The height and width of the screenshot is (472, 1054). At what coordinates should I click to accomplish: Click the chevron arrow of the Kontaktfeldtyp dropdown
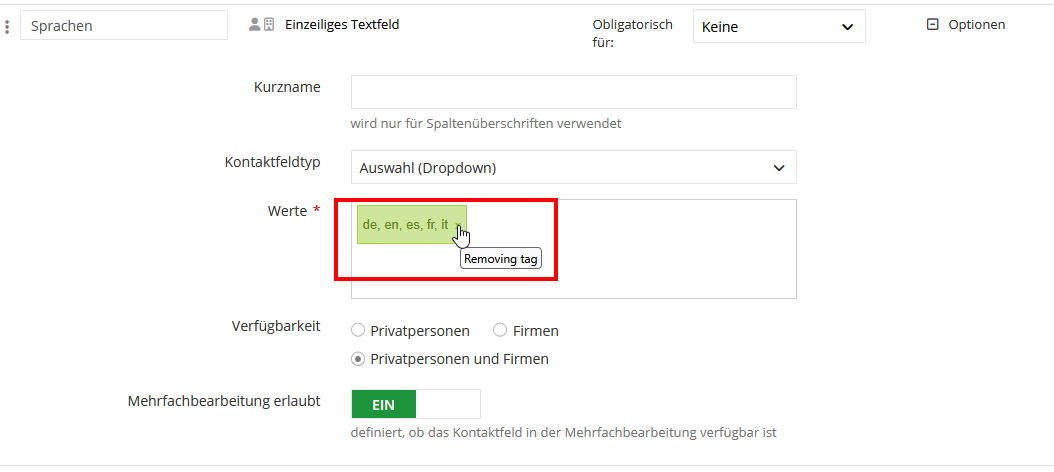tap(779, 168)
